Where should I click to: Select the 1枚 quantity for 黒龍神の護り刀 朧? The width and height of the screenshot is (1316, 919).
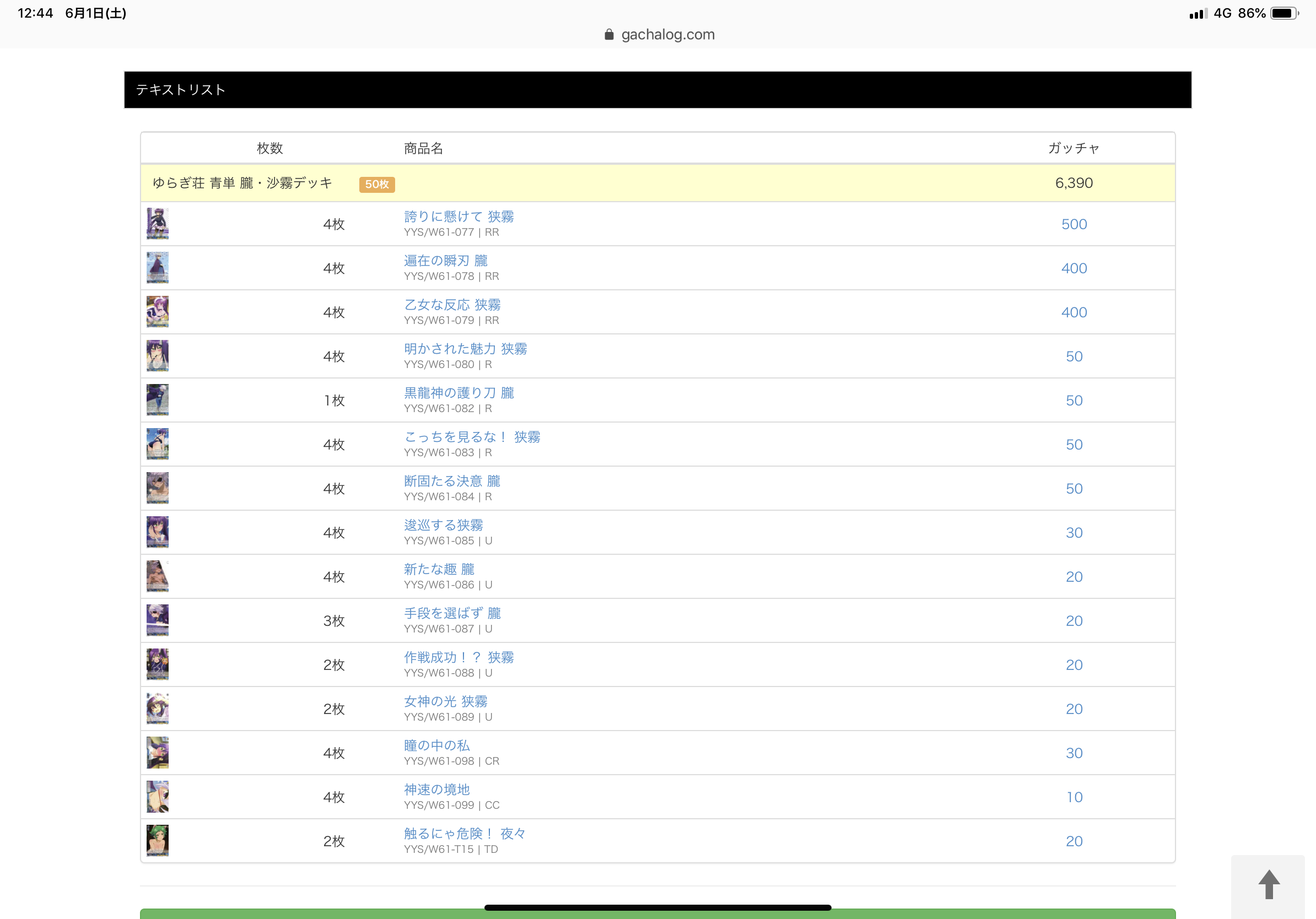pyautogui.click(x=334, y=401)
